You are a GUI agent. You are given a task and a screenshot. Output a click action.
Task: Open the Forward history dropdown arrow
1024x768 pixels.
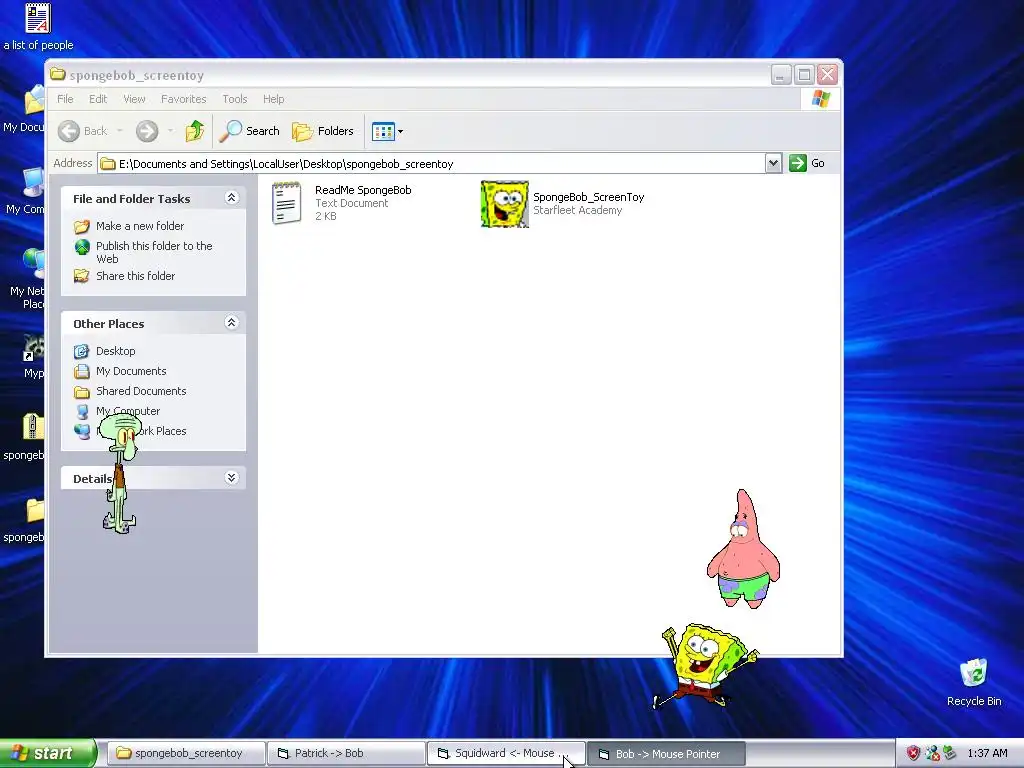[170, 131]
